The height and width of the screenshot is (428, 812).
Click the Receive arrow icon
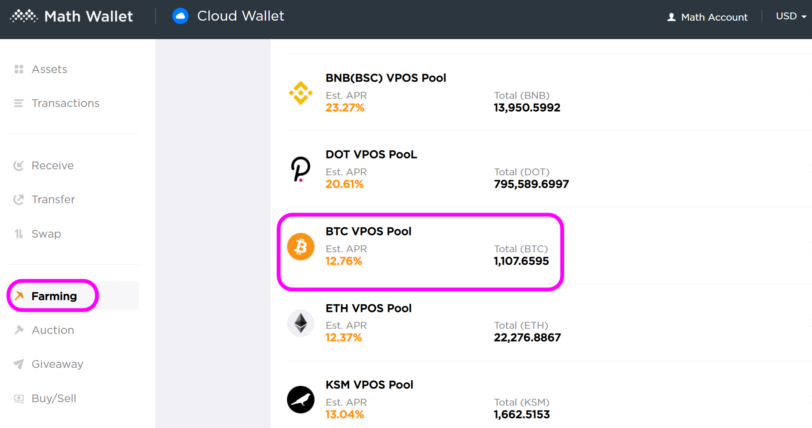19,166
